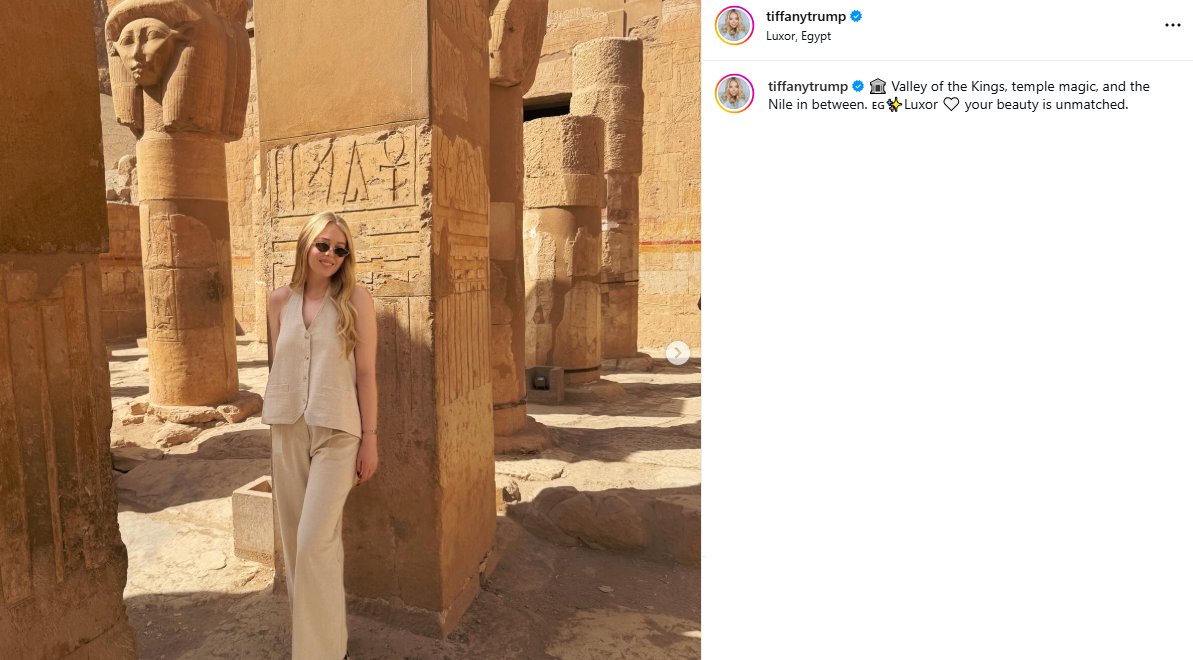The image size is (1193, 660).
Task: Click the woman standing in the photo
Action: pos(320,434)
